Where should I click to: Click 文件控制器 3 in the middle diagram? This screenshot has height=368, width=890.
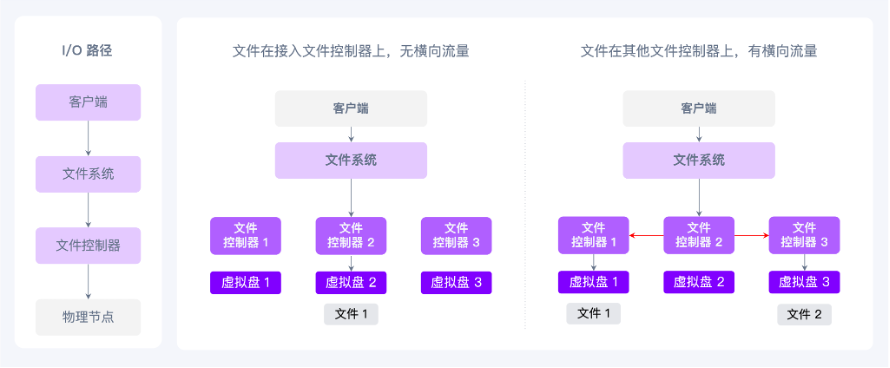tap(456, 235)
